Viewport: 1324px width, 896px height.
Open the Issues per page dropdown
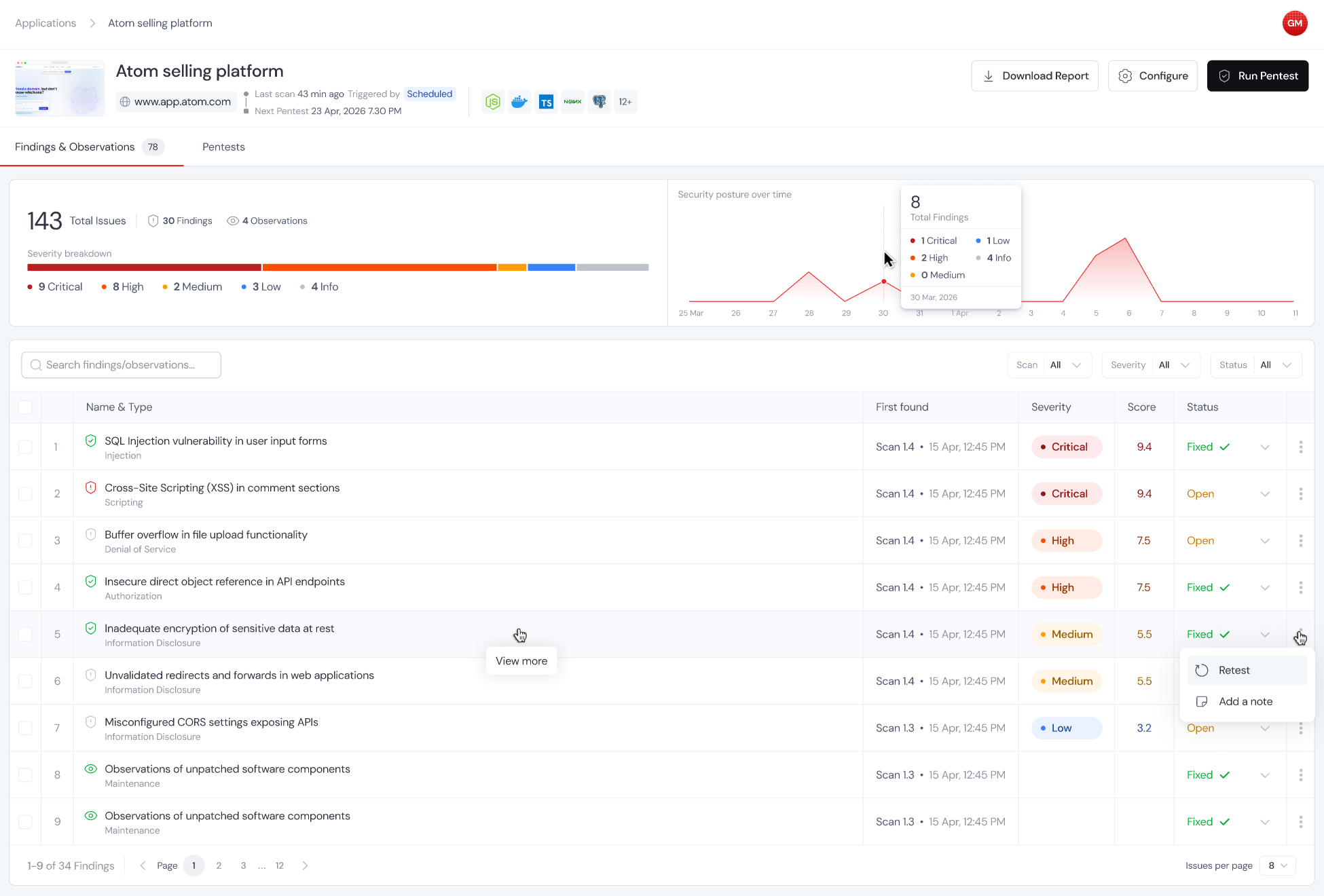point(1277,865)
